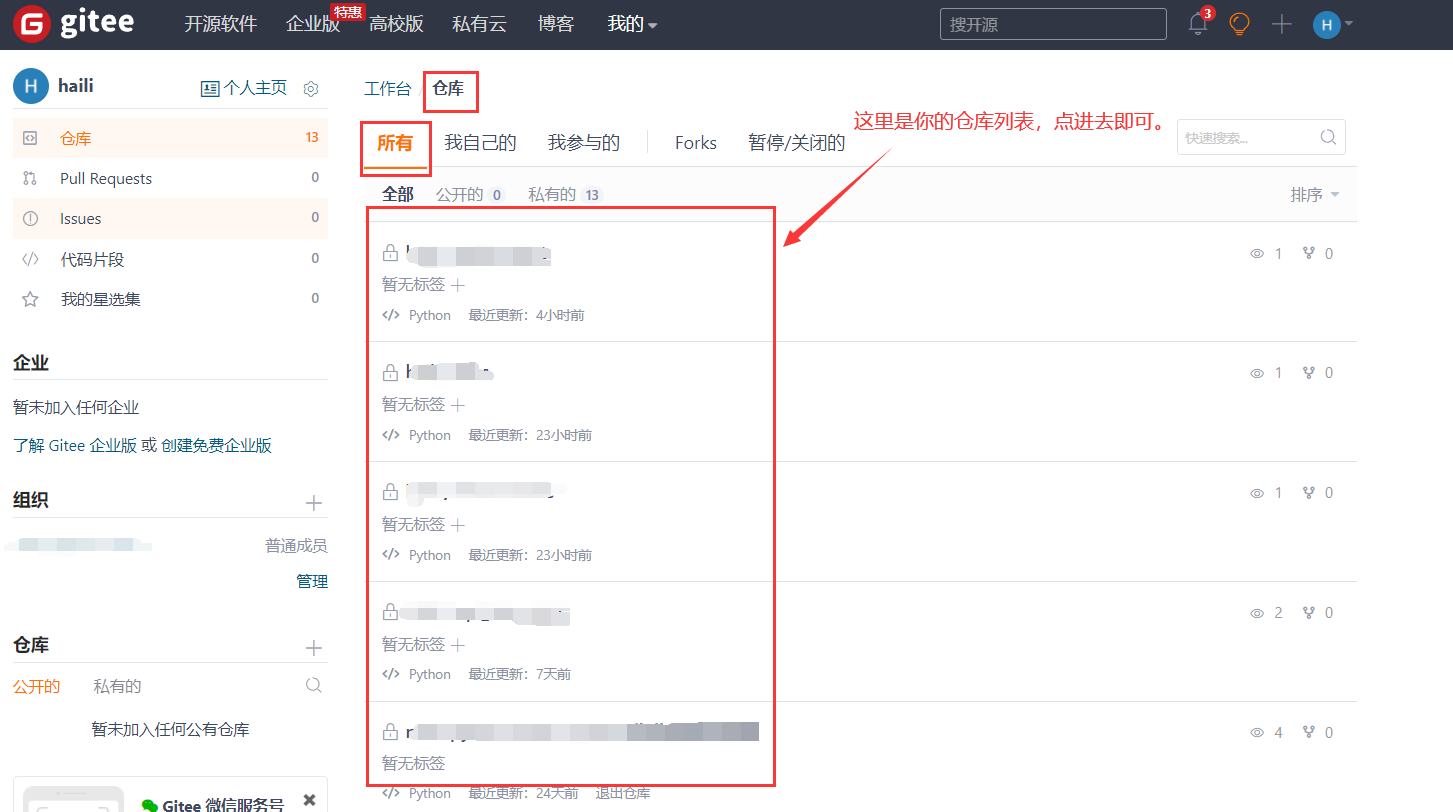
Task: Click the Gitee logo in header
Action: 73,24
